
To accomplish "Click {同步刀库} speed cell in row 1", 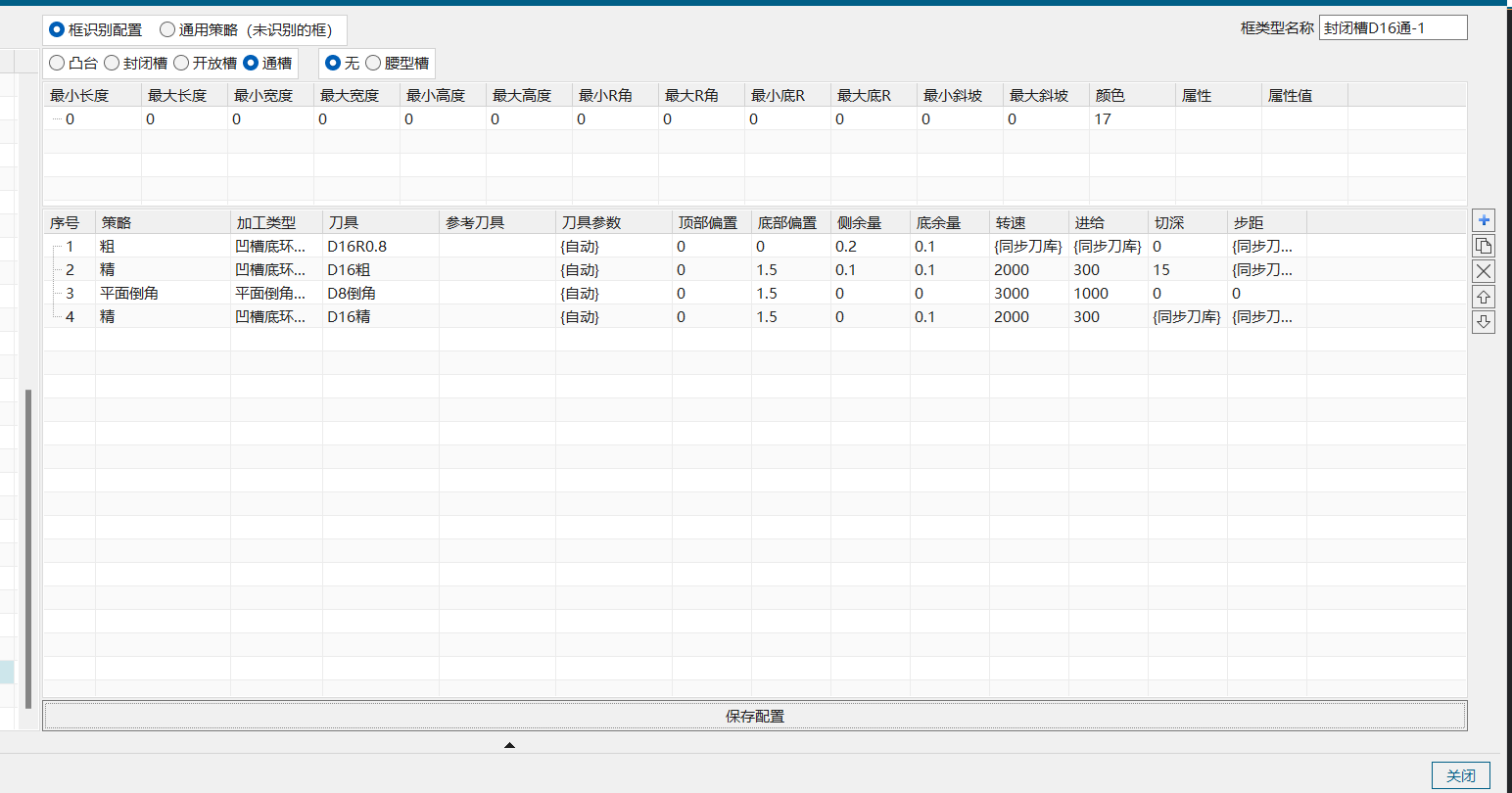I will (x=1029, y=246).
